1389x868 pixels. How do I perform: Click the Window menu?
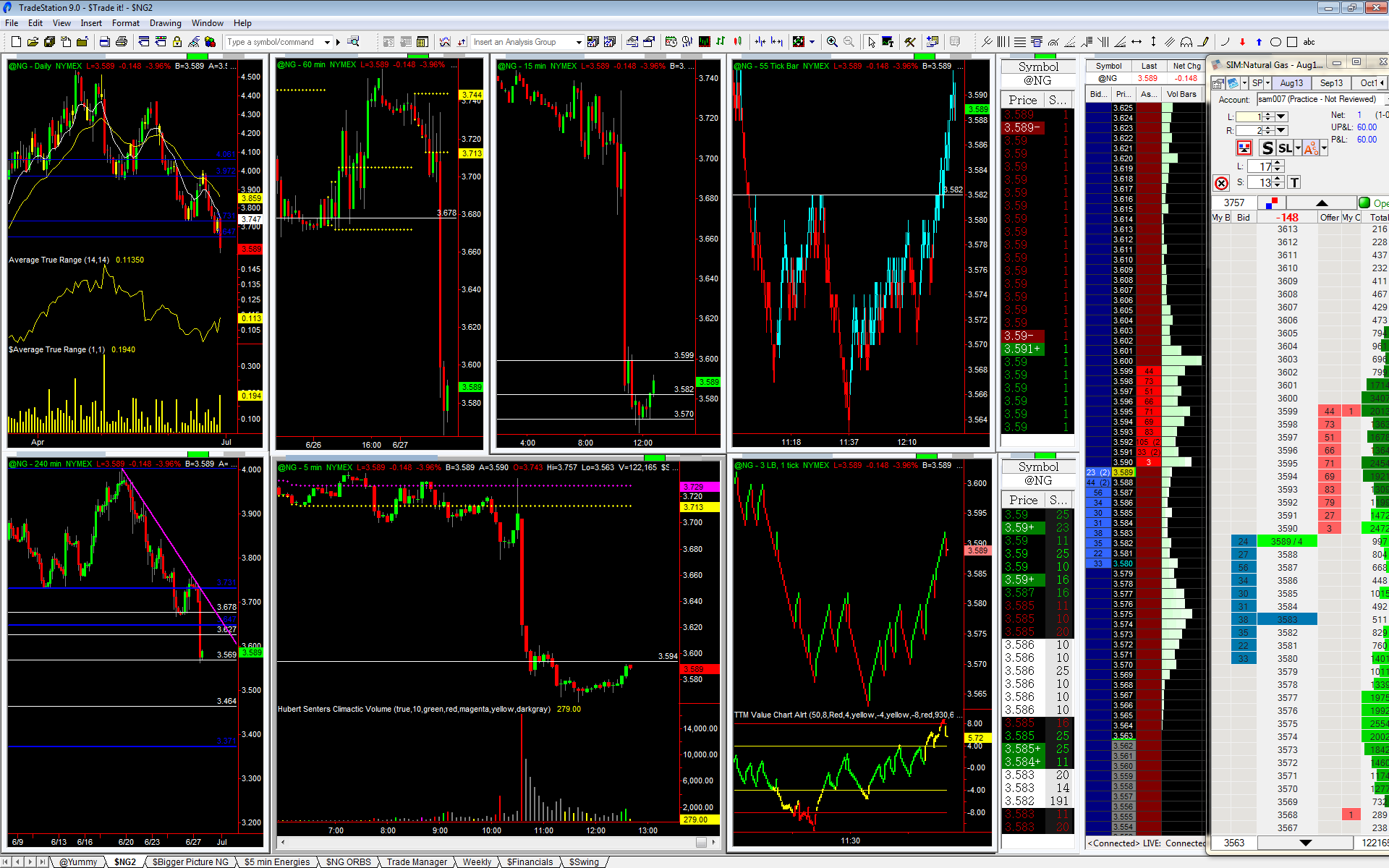tap(208, 23)
